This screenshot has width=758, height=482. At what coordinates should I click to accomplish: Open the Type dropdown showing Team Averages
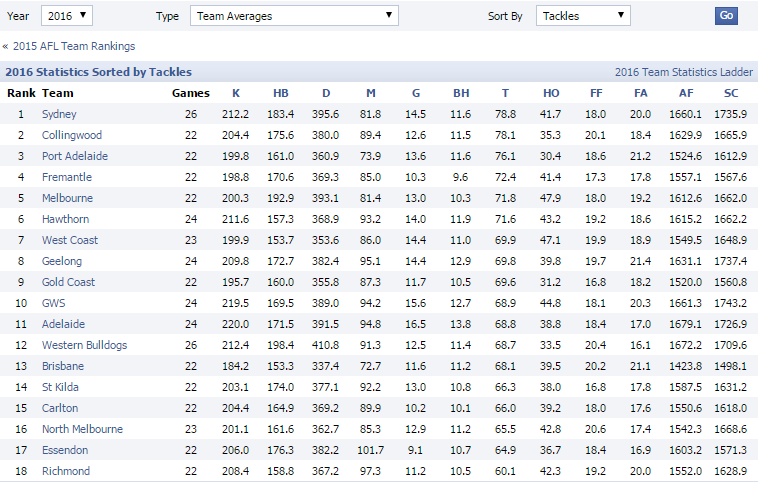[294, 16]
